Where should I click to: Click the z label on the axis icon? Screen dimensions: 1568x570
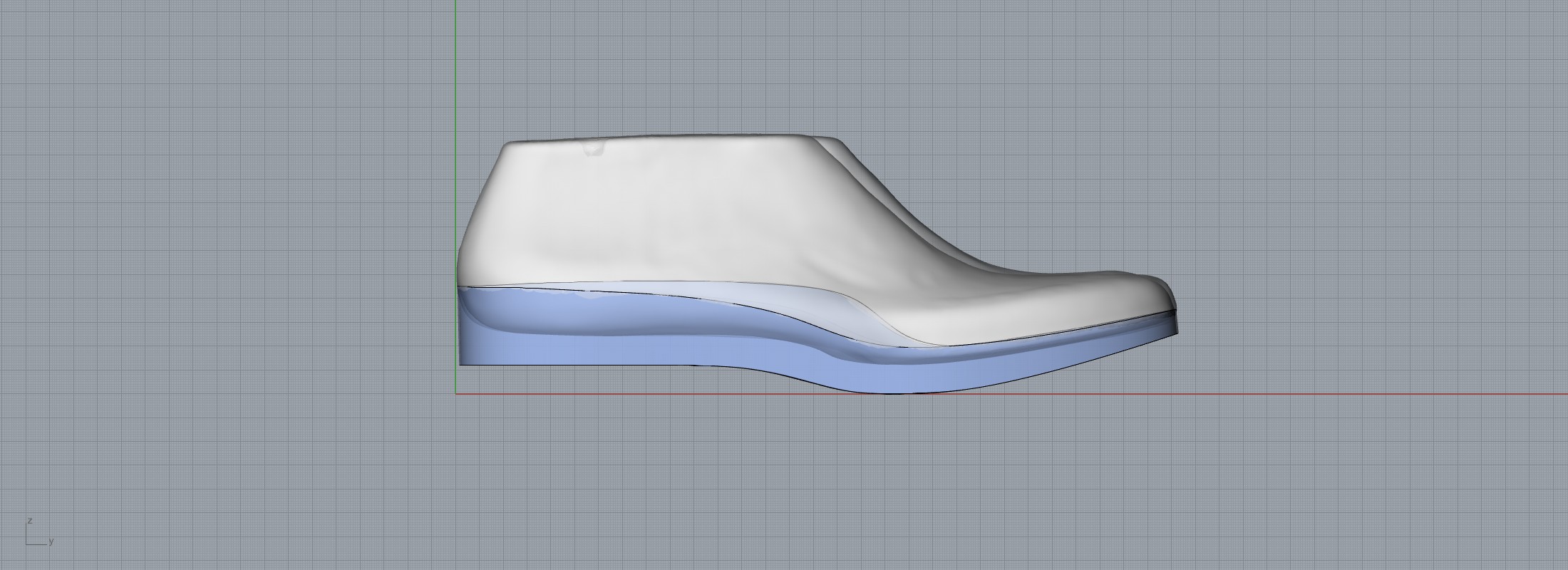pos(29,521)
